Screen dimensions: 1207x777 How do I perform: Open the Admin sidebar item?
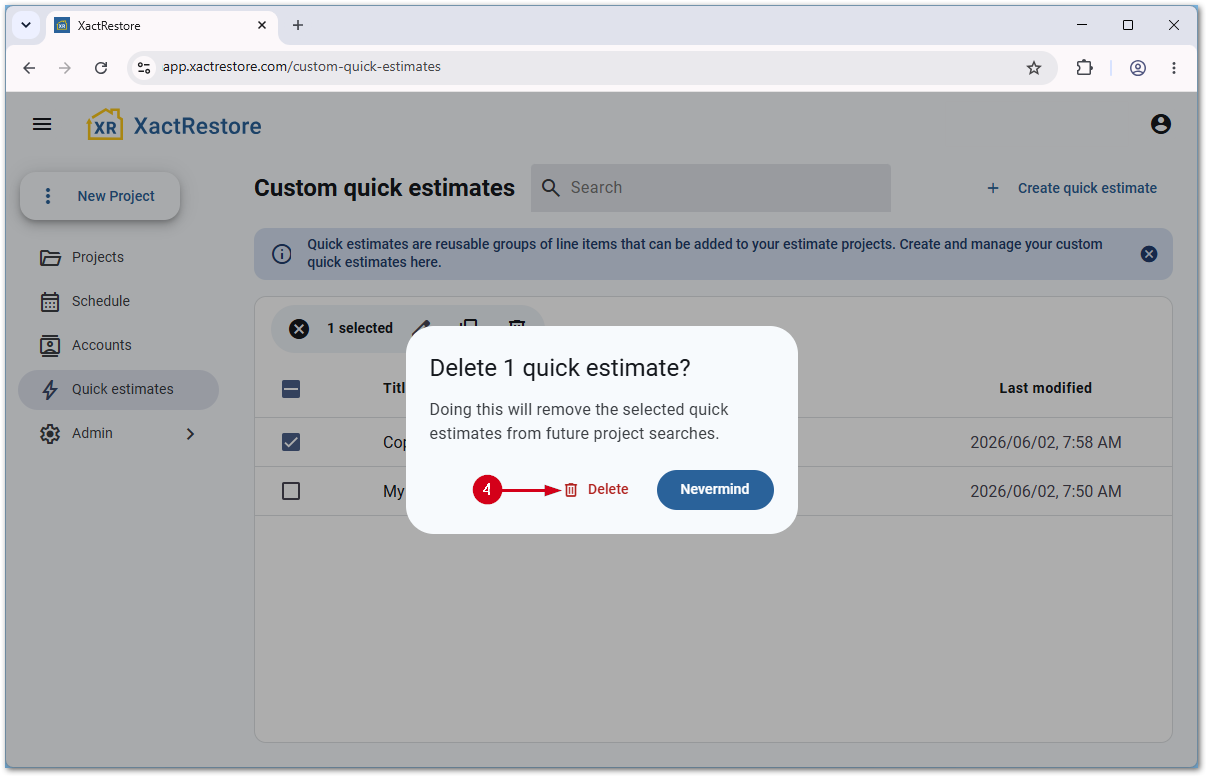(118, 433)
